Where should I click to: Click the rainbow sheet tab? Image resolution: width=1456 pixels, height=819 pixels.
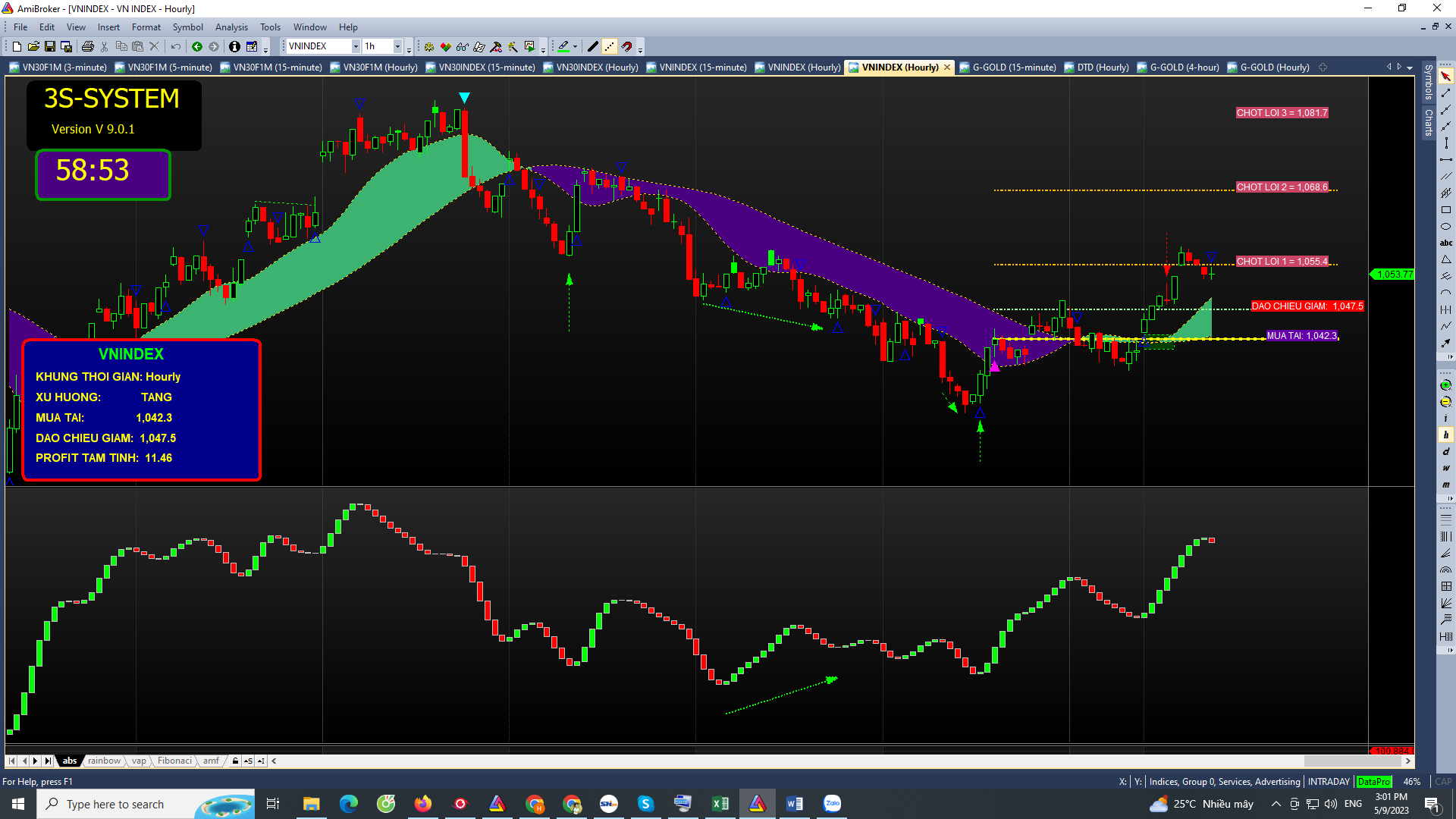coord(104,761)
